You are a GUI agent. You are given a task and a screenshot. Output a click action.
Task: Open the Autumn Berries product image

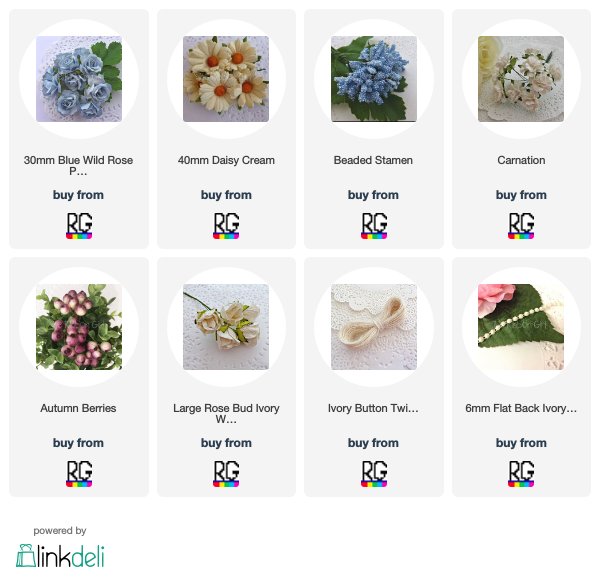pos(79,327)
